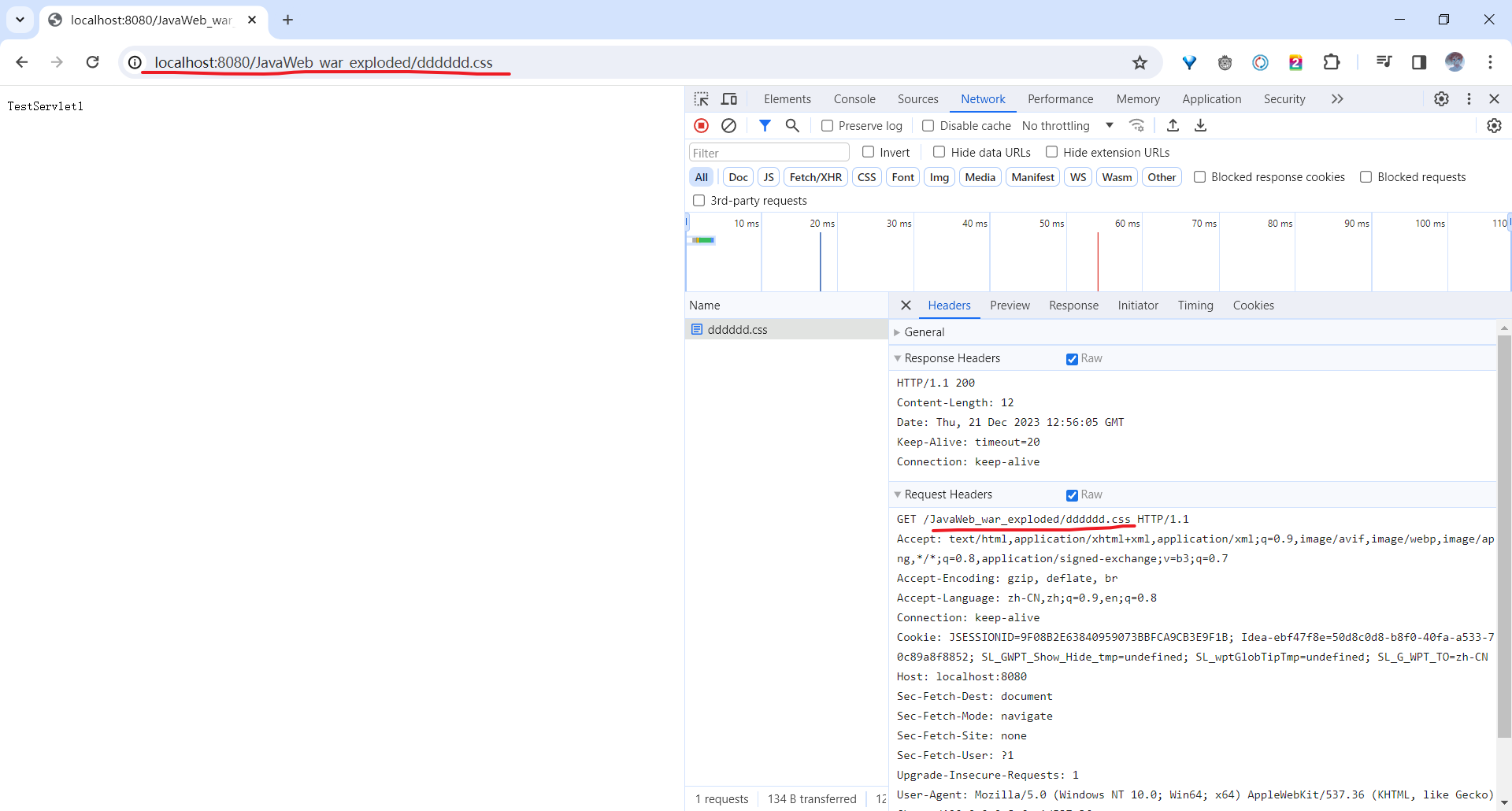This screenshot has width=1512, height=811.
Task: Select the dddddd.css request row
Action: 786,330
